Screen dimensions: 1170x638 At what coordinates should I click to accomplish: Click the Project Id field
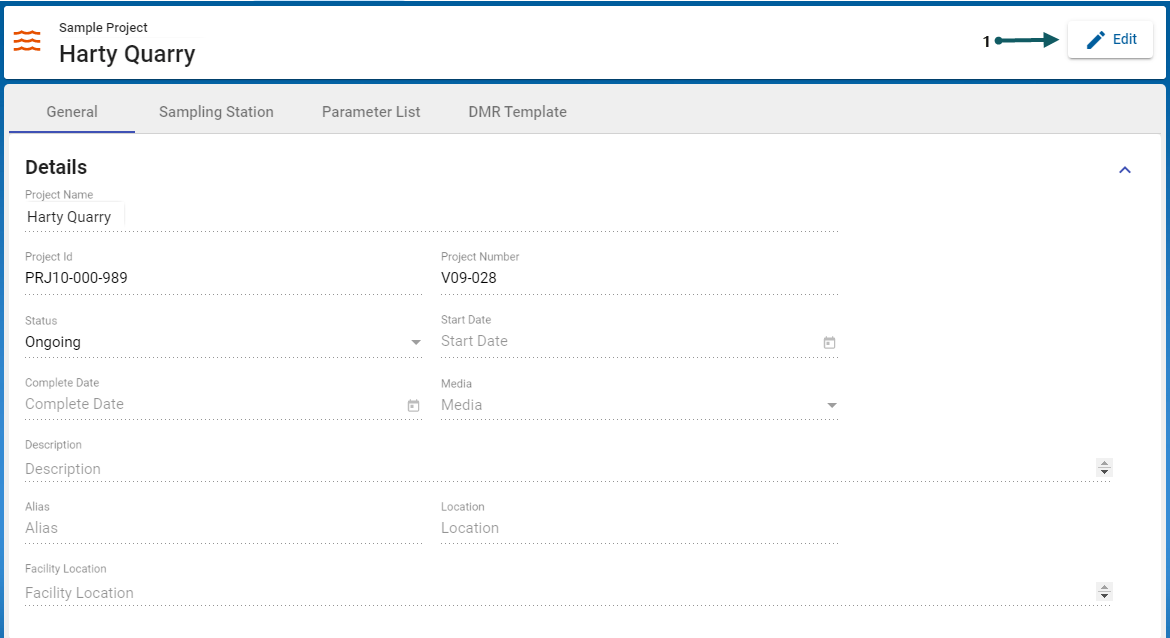[220, 278]
